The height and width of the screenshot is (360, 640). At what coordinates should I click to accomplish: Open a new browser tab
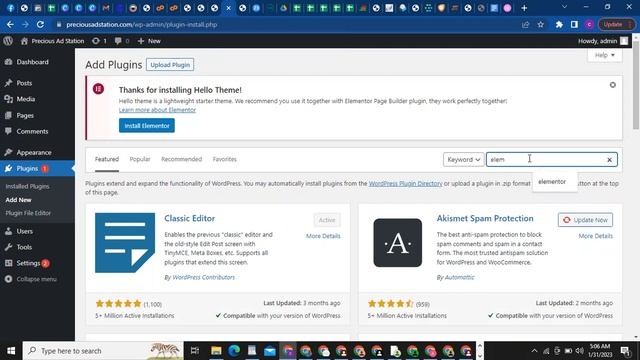(x=524, y=8)
